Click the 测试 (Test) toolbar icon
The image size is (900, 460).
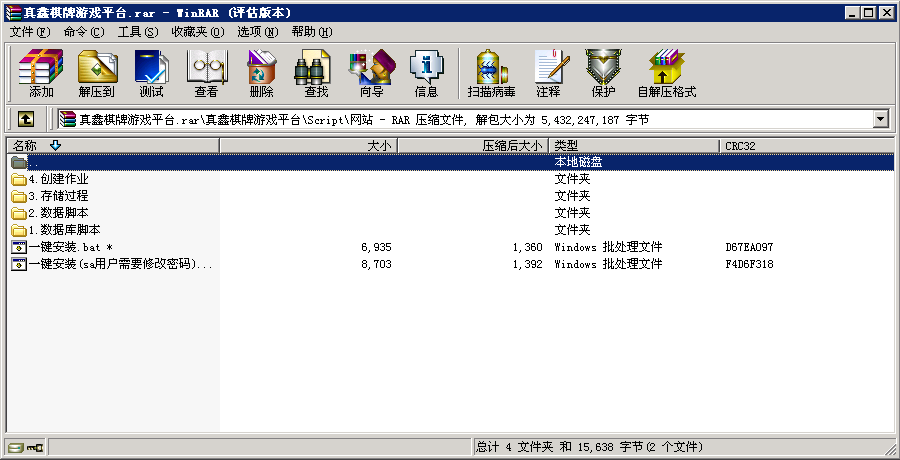coord(151,73)
